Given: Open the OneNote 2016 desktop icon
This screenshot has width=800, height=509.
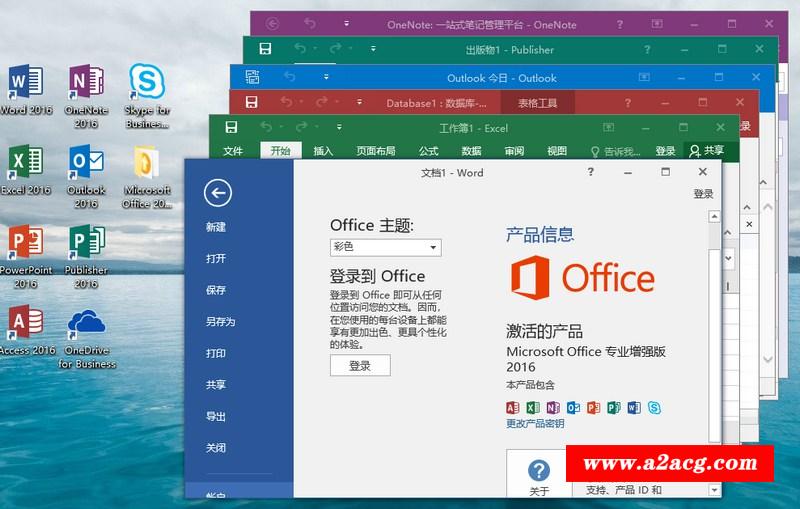Looking at the screenshot, I should coord(86,88).
